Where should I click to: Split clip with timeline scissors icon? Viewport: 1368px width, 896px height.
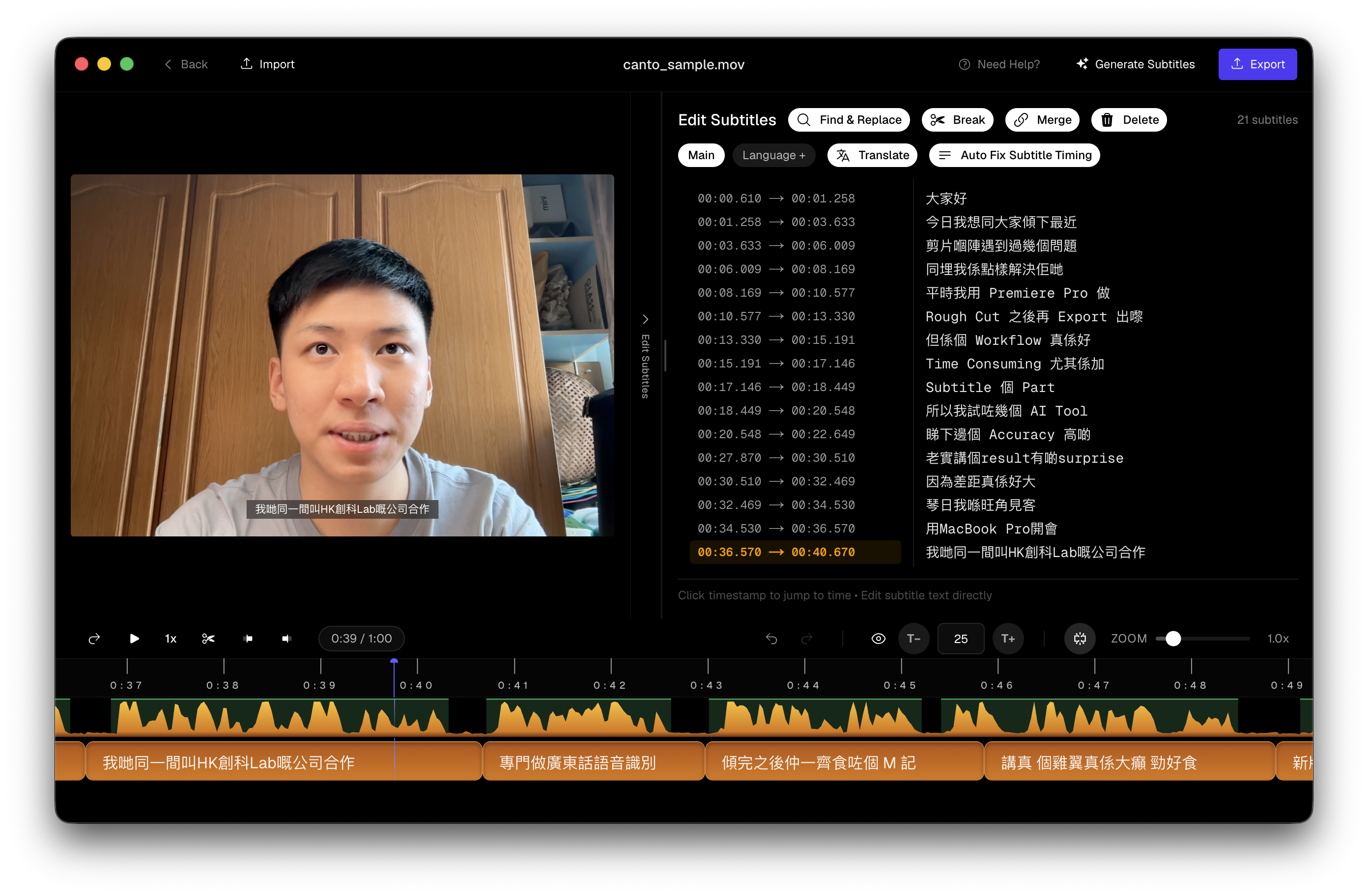[208, 639]
